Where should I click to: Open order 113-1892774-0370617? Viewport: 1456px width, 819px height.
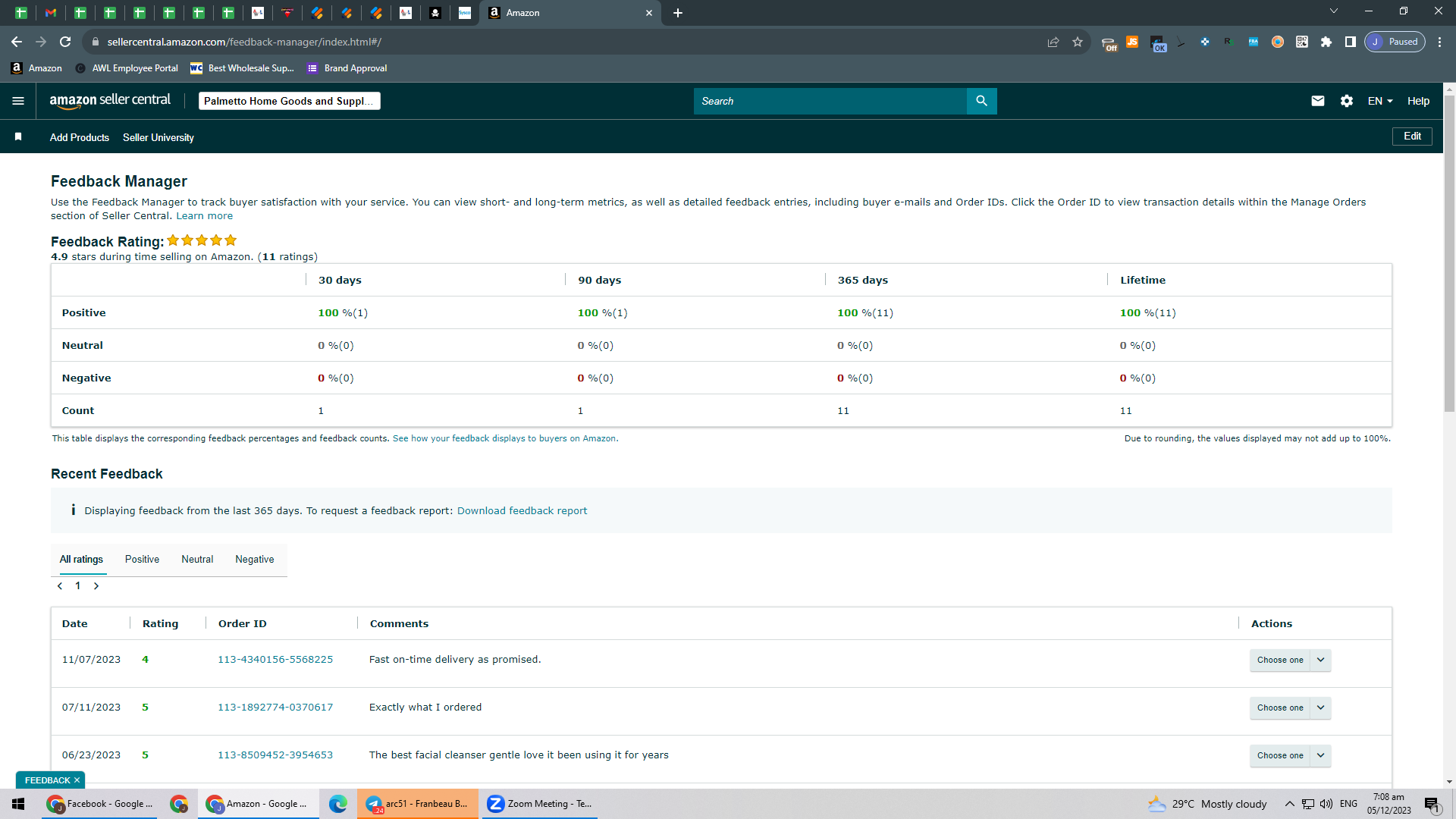coord(275,708)
